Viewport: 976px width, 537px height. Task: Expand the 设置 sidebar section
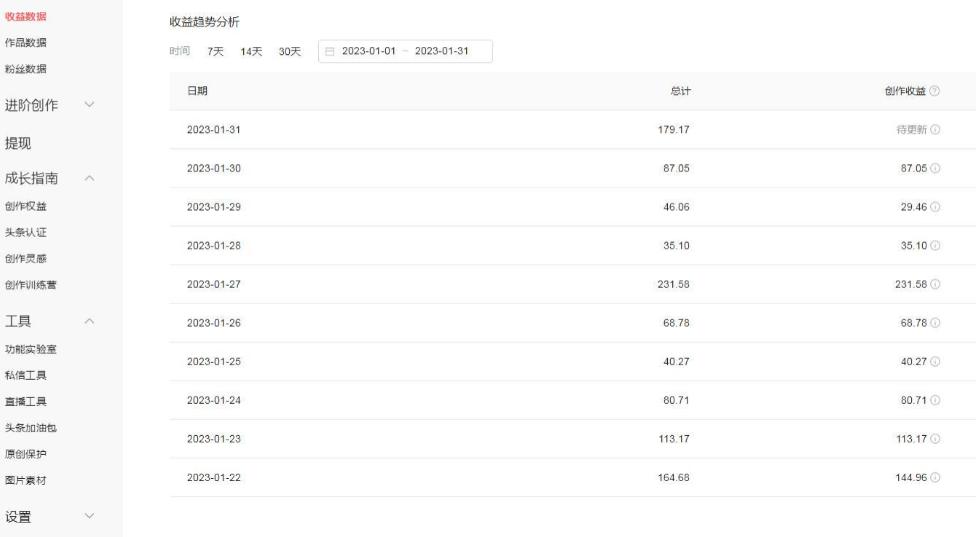click(x=89, y=517)
